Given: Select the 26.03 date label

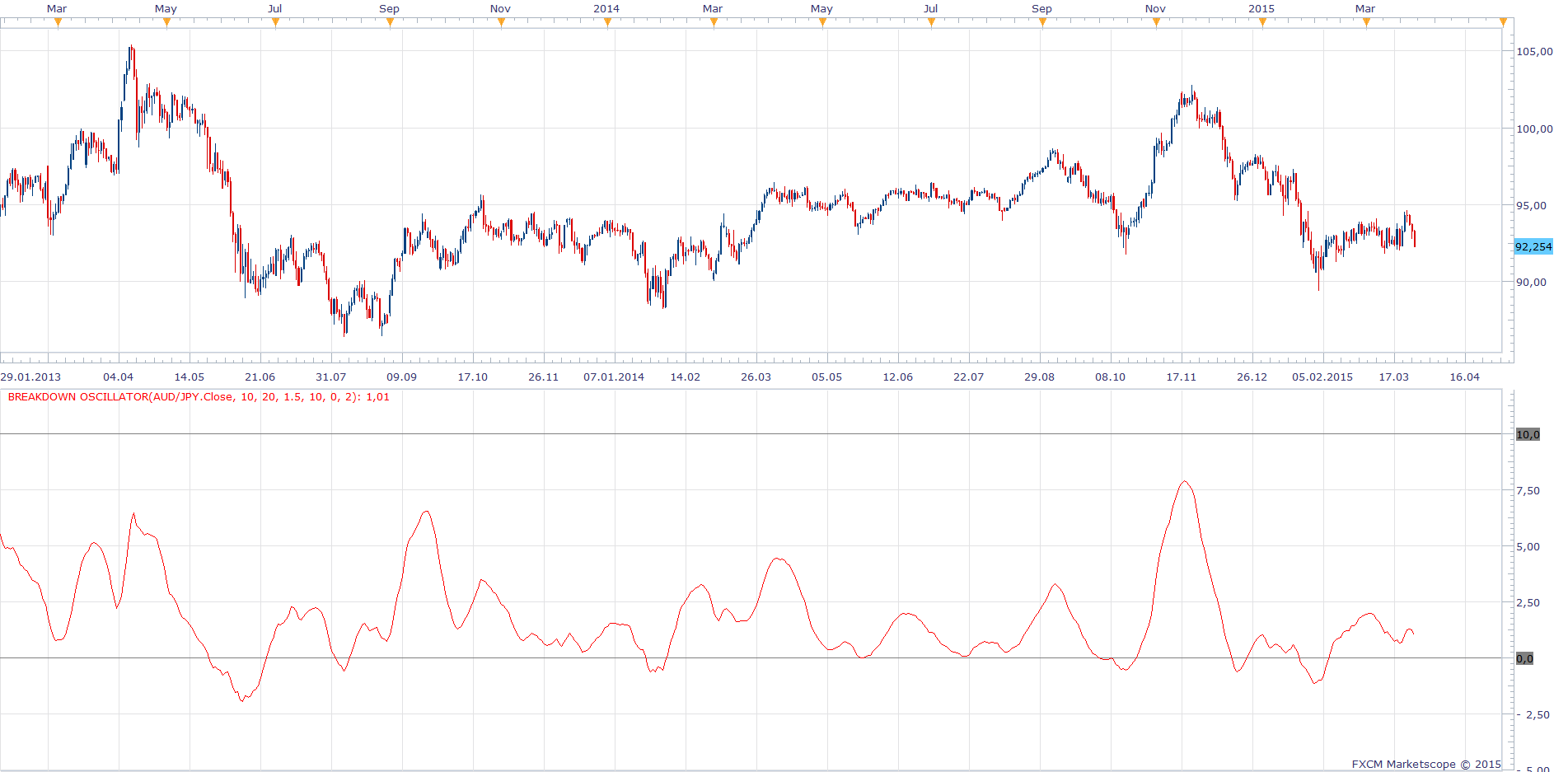Looking at the screenshot, I should point(756,377).
